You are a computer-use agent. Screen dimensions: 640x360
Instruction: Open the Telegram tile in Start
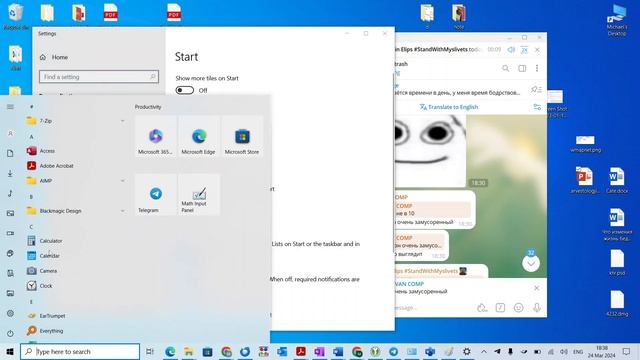click(156, 195)
